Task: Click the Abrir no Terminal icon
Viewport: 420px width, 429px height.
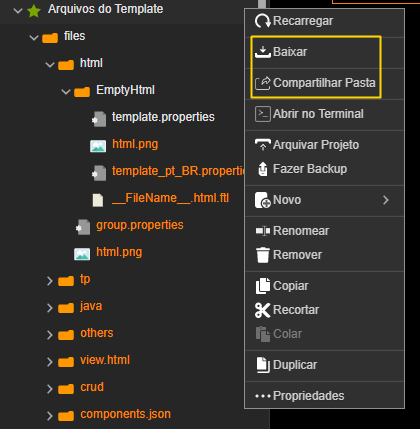Action: (263, 114)
